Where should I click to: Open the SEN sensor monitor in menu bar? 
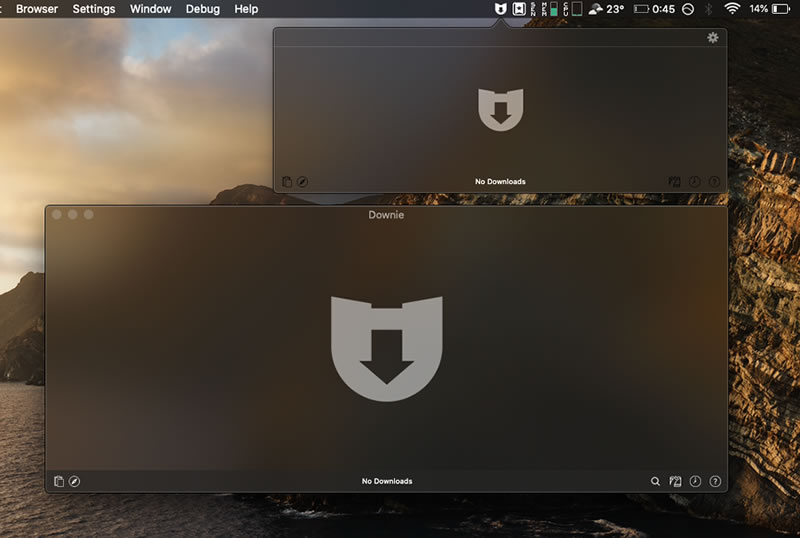pyautogui.click(x=533, y=9)
